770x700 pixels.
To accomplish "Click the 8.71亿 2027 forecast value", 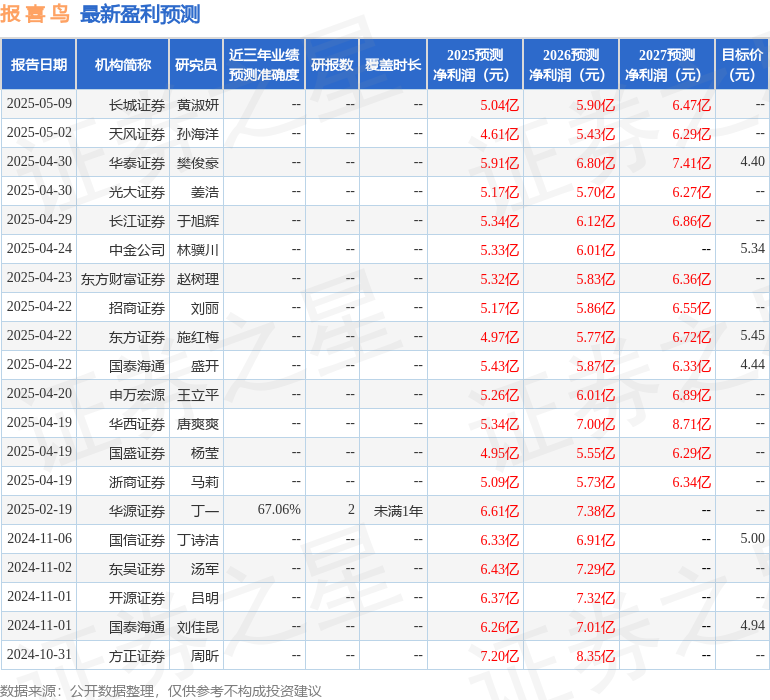I will point(691,424).
